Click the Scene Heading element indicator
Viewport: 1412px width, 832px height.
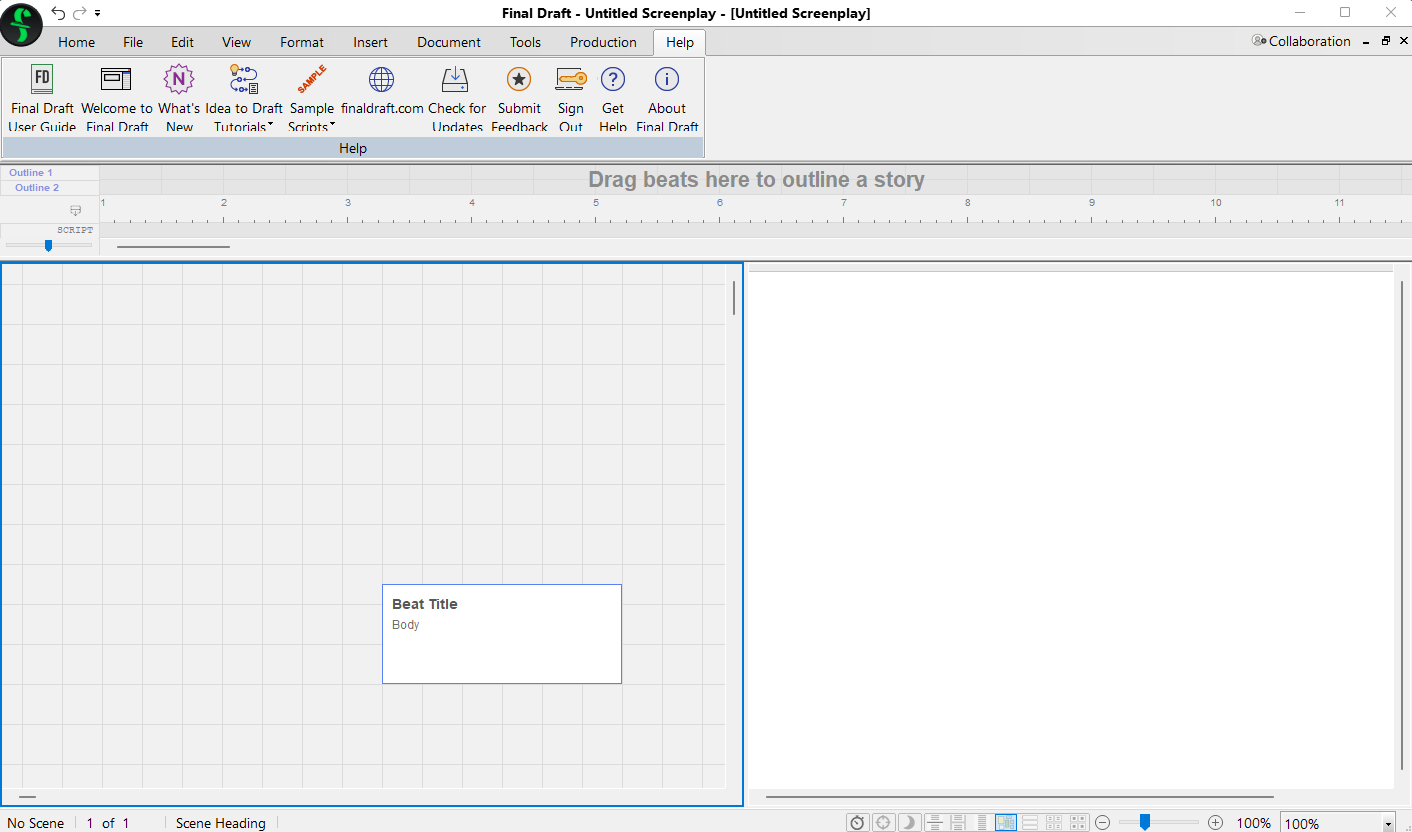click(x=221, y=823)
